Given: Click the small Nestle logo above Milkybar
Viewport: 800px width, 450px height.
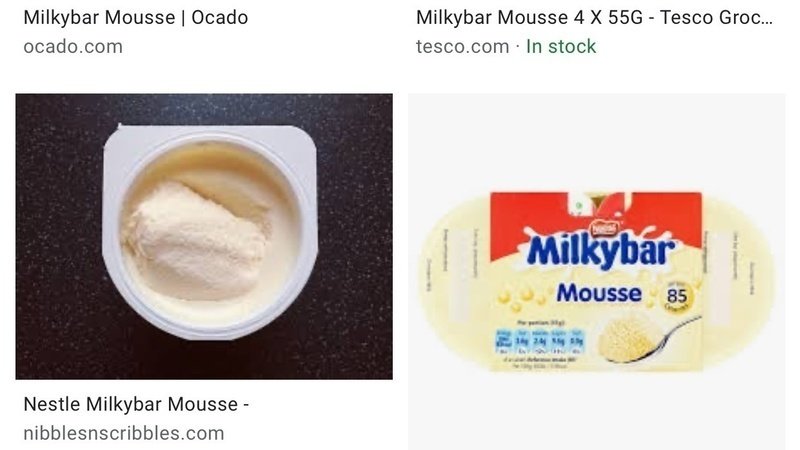Looking at the screenshot, I should 604,228.
